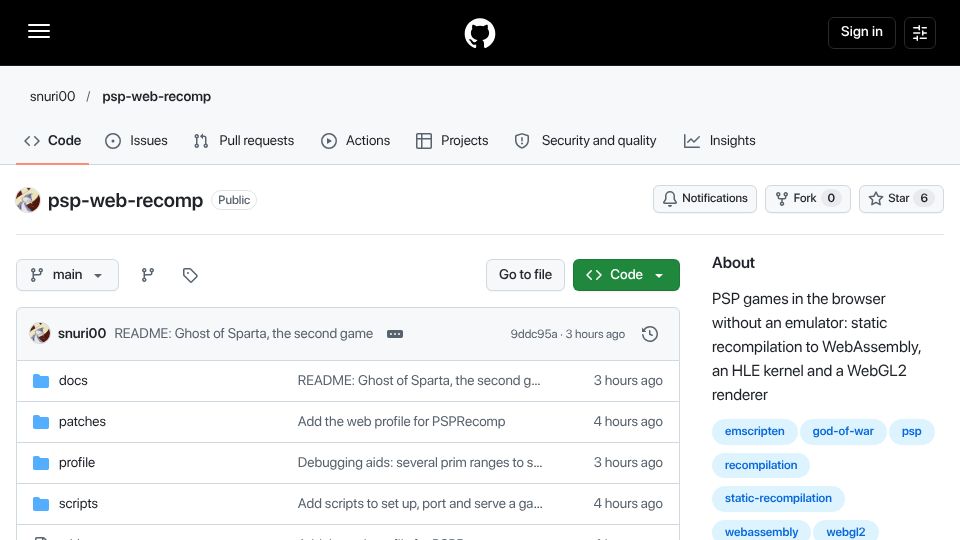Open snuri00 owner profile link
960x540 pixels.
click(53, 96)
